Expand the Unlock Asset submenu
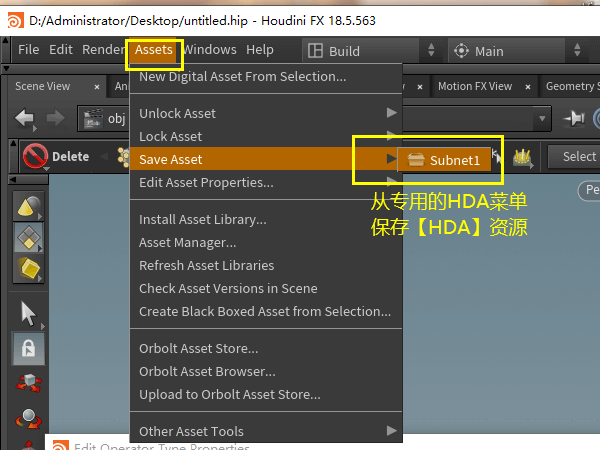The height and width of the screenshot is (450, 600). click(x=266, y=113)
